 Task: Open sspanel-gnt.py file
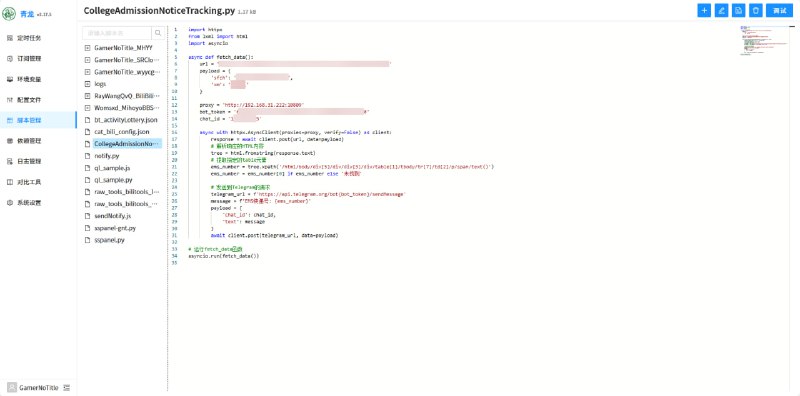tap(115, 228)
